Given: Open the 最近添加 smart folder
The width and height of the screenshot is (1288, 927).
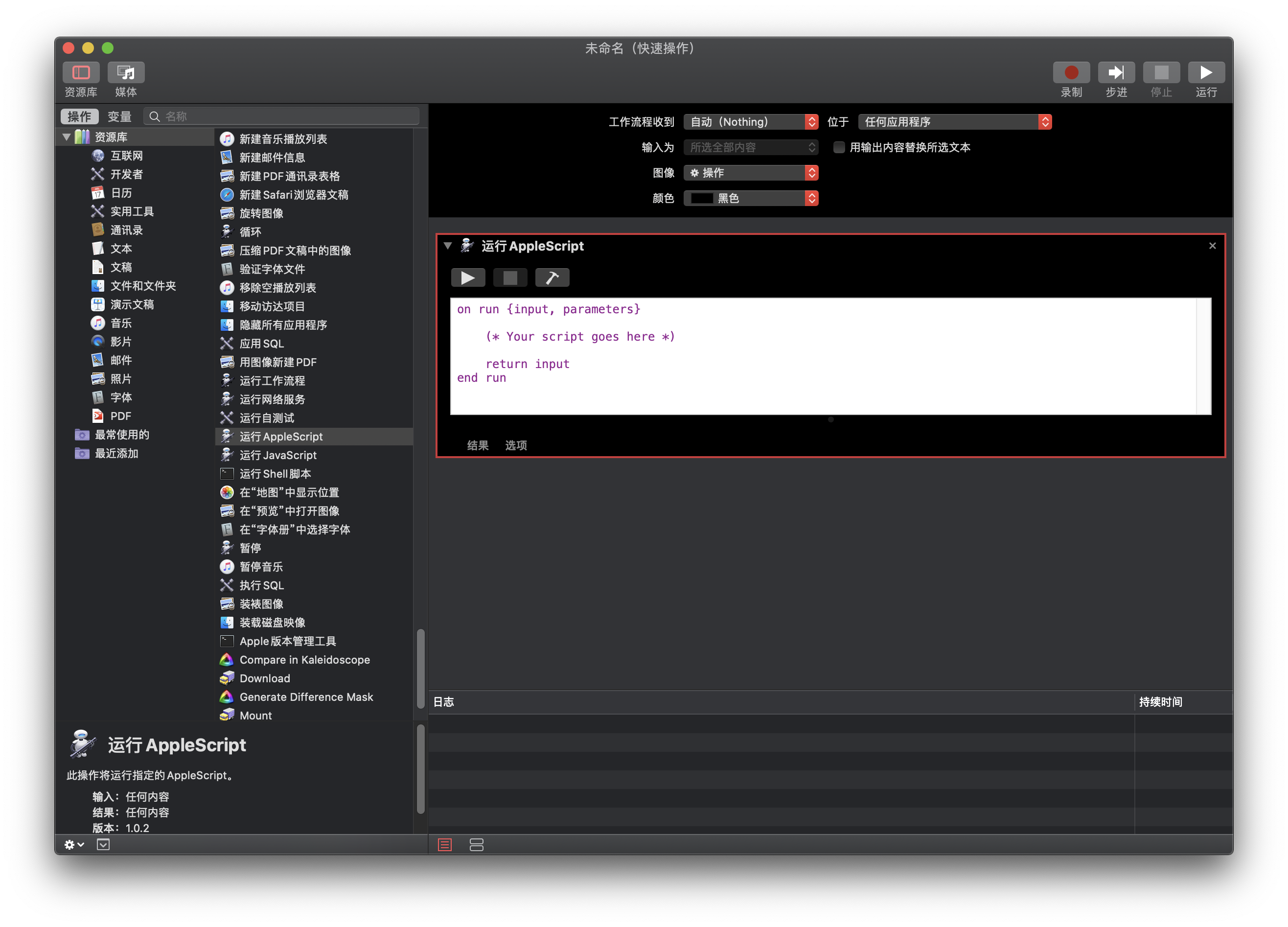Looking at the screenshot, I should (116, 453).
